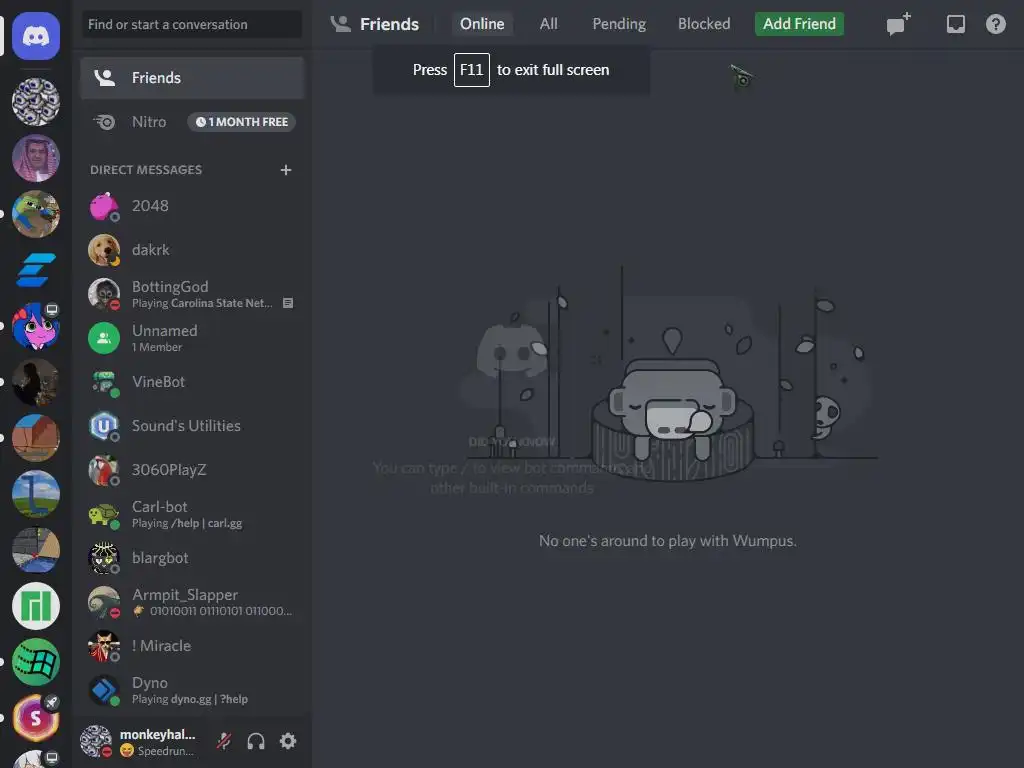Screen dimensions: 1024x768
Task: Switch to the Blocked tab
Action: click(704, 24)
